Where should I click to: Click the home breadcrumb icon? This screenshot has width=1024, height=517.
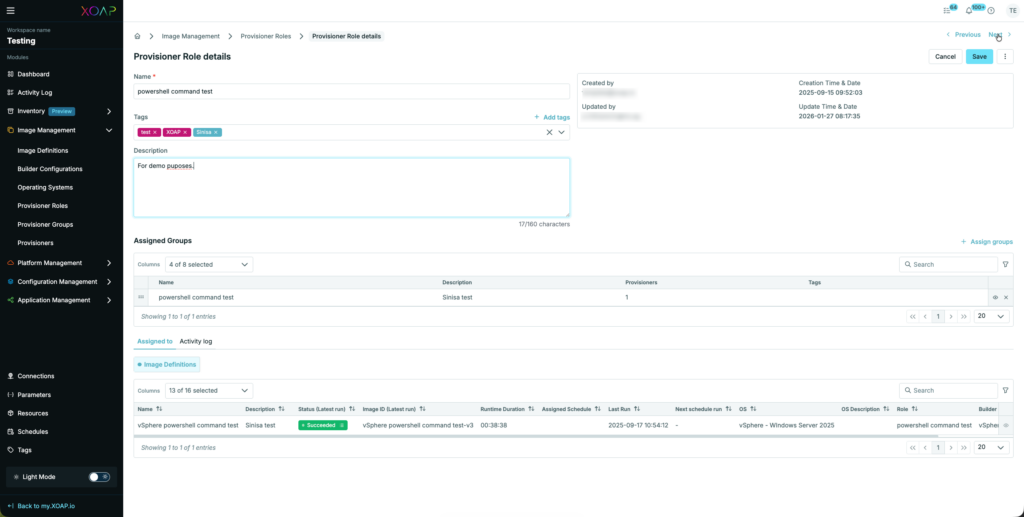(x=138, y=36)
